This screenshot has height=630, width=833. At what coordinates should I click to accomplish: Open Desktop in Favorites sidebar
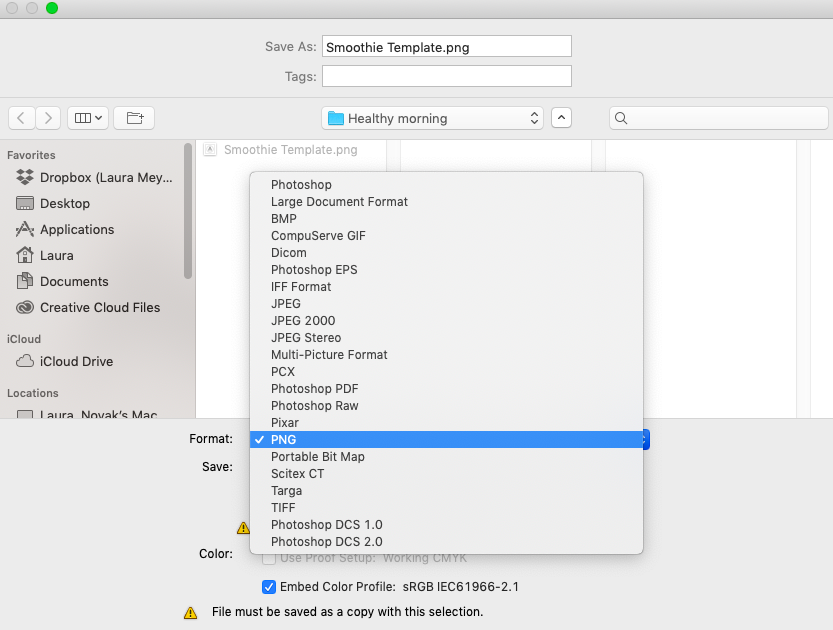pos(53,203)
